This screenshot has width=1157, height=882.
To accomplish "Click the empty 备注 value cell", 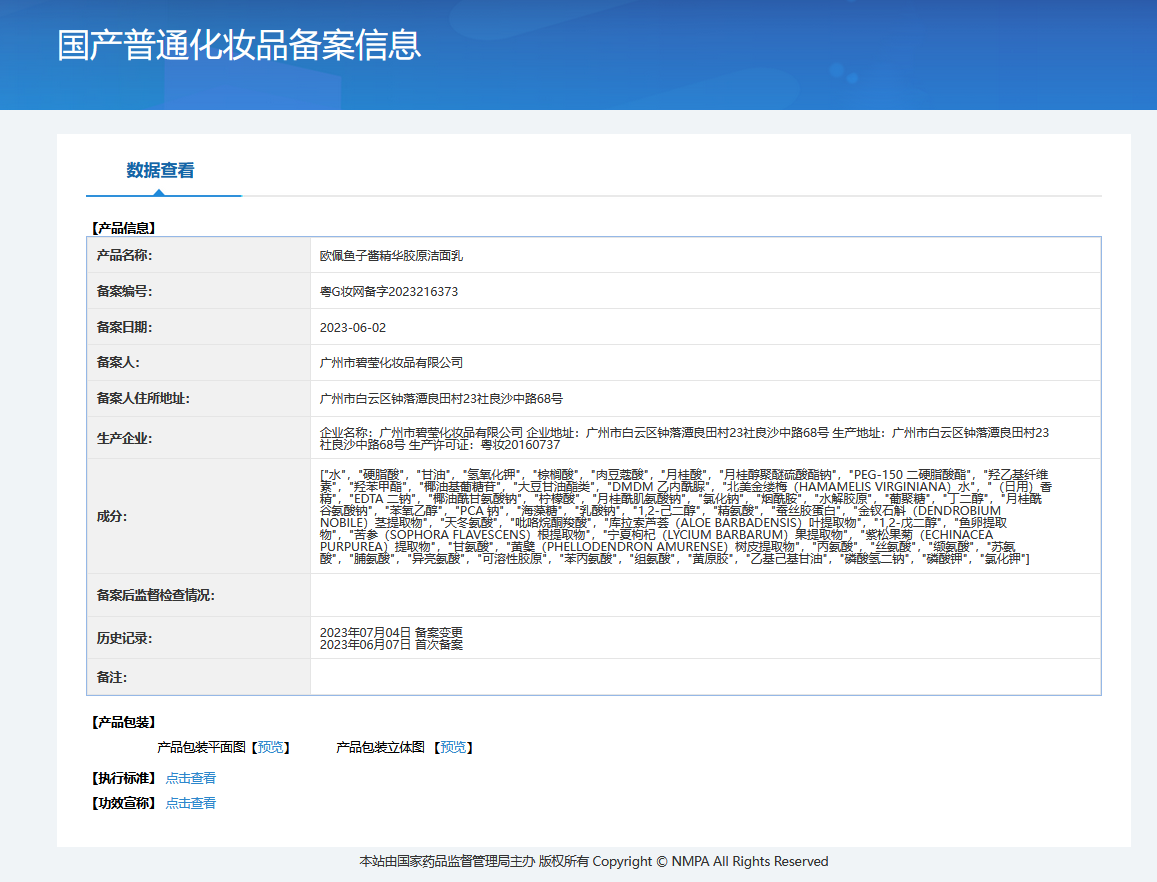I will pyautogui.click(x=704, y=677).
